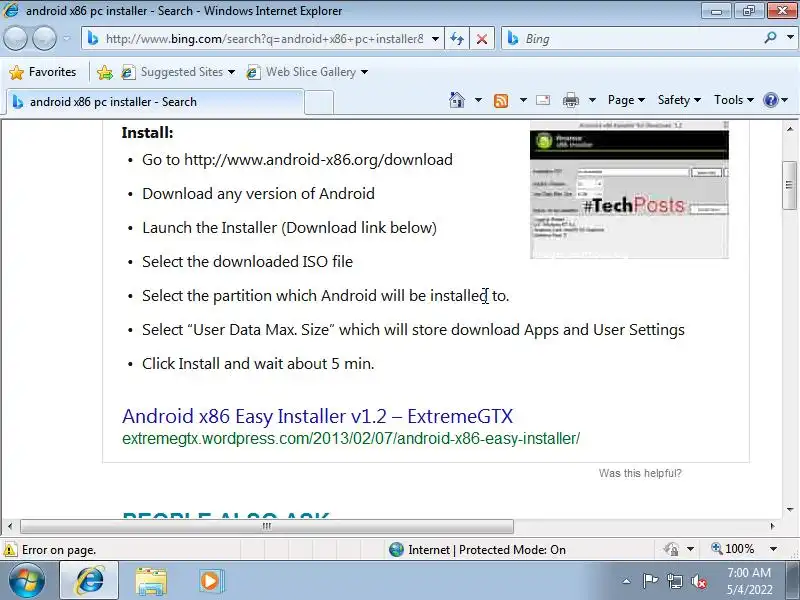Click the address bar URL field
Image resolution: width=800 pixels, height=600 pixels.
(x=263, y=39)
